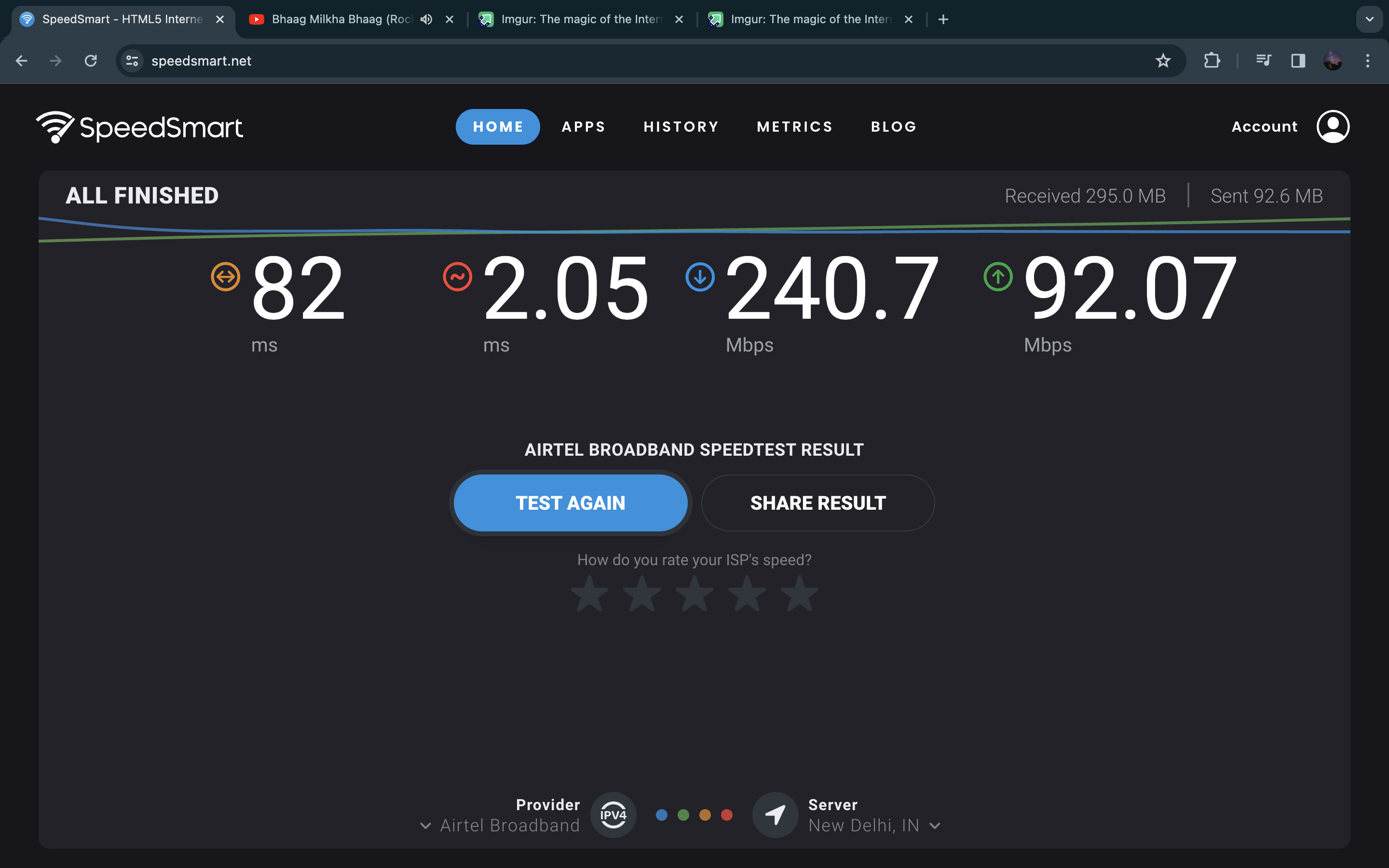
Task: Go back using the browser back arrow
Action: [22, 61]
